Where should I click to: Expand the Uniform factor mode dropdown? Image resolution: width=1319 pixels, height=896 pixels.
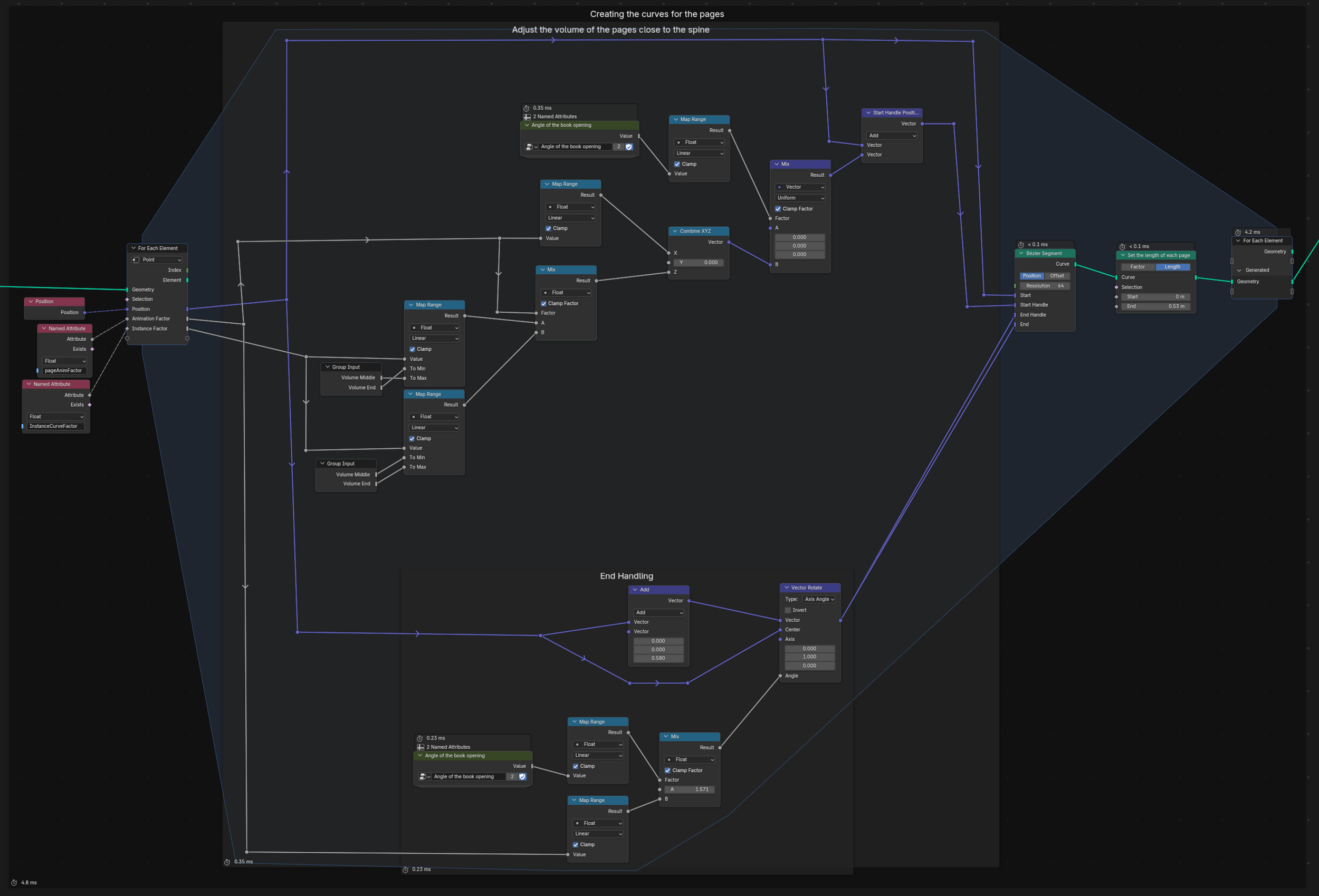[x=800, y=198]
